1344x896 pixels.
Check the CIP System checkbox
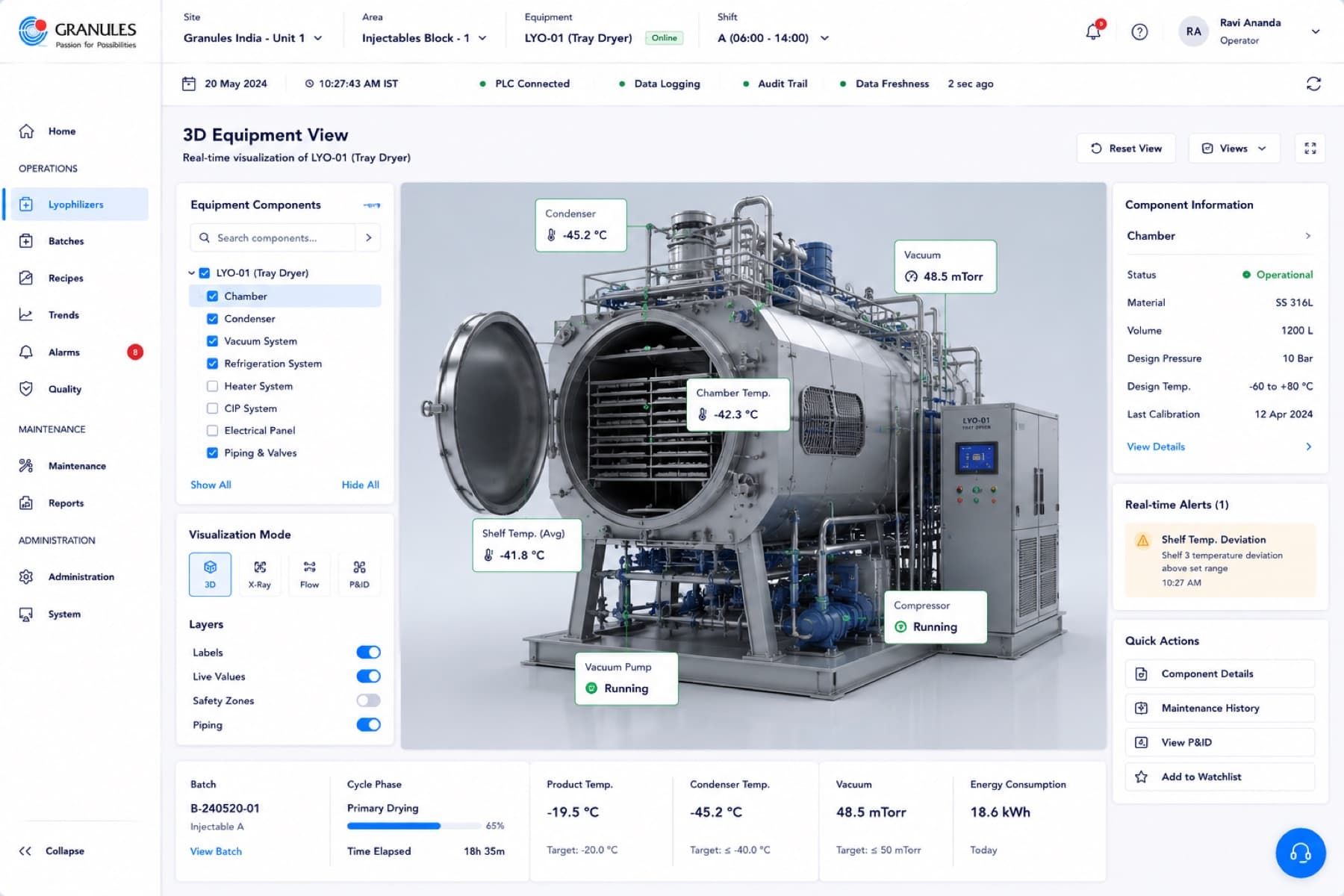click(212, 408)
